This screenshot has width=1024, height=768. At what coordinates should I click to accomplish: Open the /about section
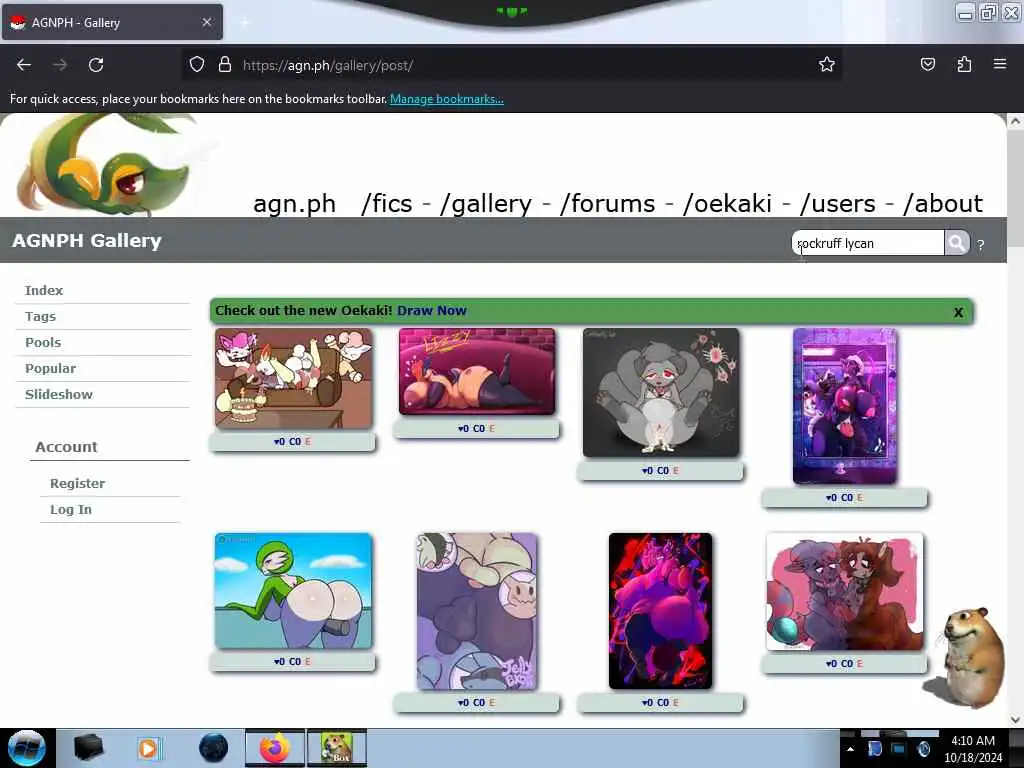click(x=942, y=204)
